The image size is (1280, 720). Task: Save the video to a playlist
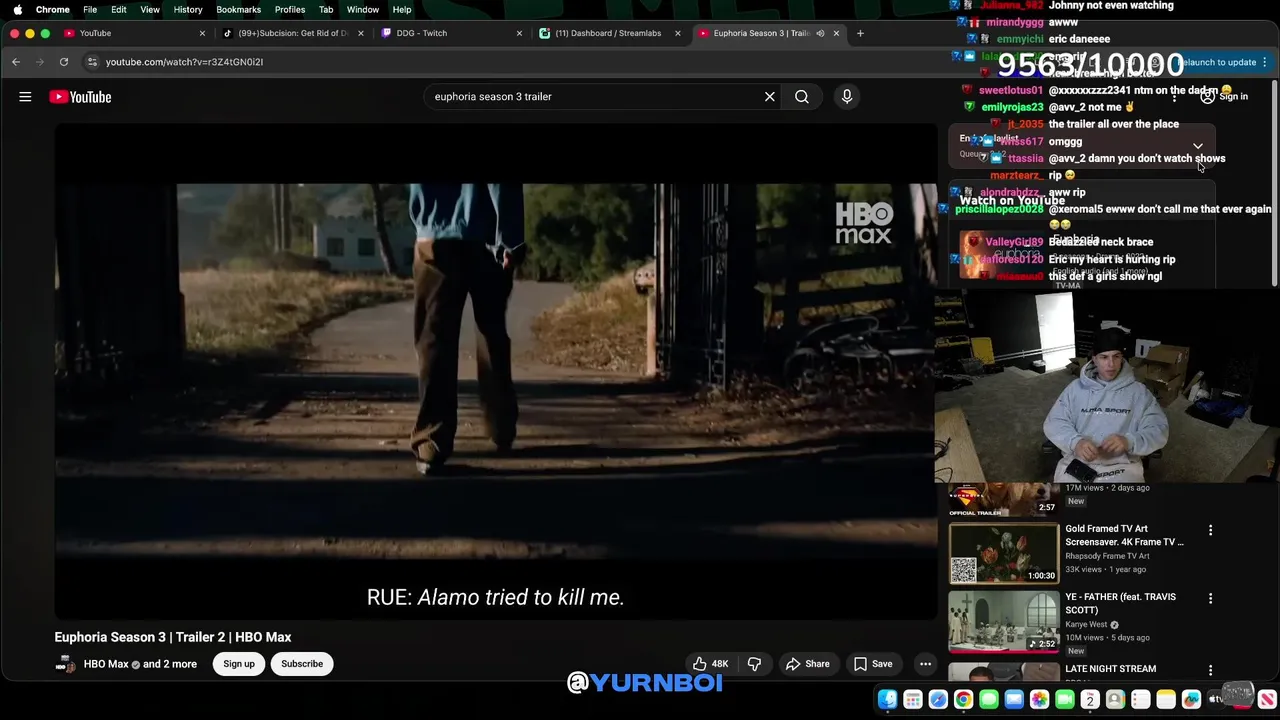click(x=873, y=664)
